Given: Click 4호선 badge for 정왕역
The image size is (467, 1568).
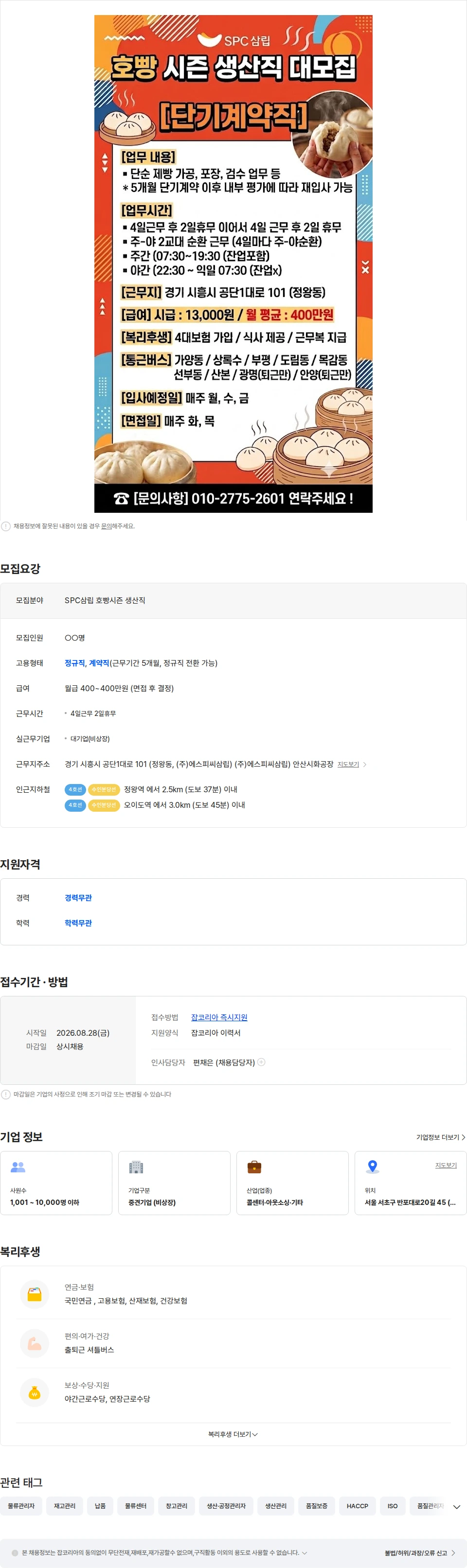Looking at the screenshot, I should pyautogui.click(x=75, y=789).
